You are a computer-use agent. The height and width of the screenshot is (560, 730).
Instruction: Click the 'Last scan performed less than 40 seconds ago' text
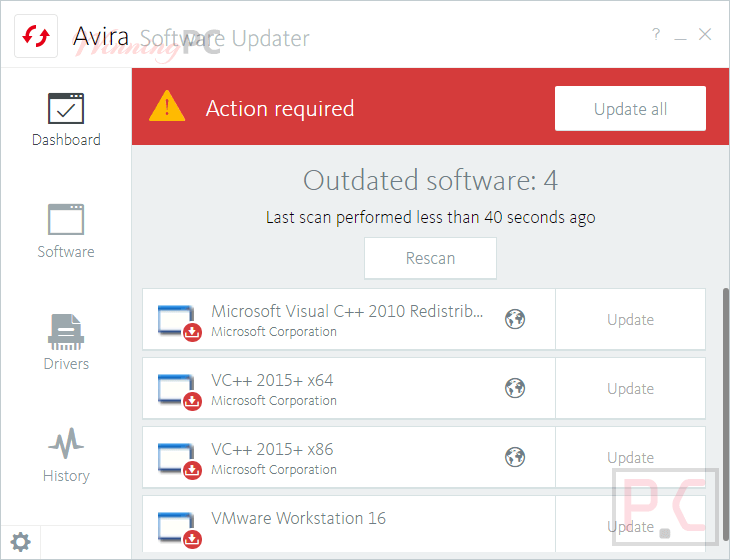(x=430, y=217)
